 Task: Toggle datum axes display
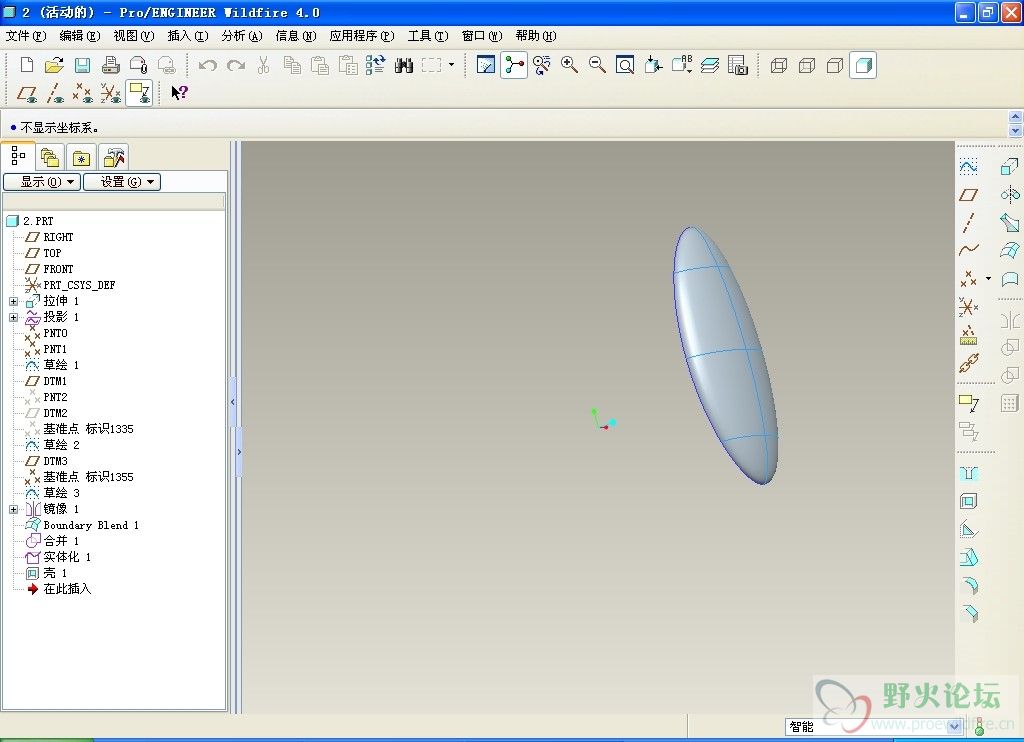55,93
